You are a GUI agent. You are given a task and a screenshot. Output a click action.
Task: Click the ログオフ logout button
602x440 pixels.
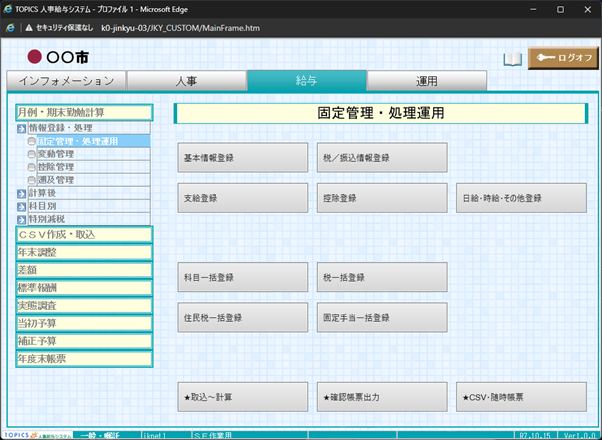[562, 58]
